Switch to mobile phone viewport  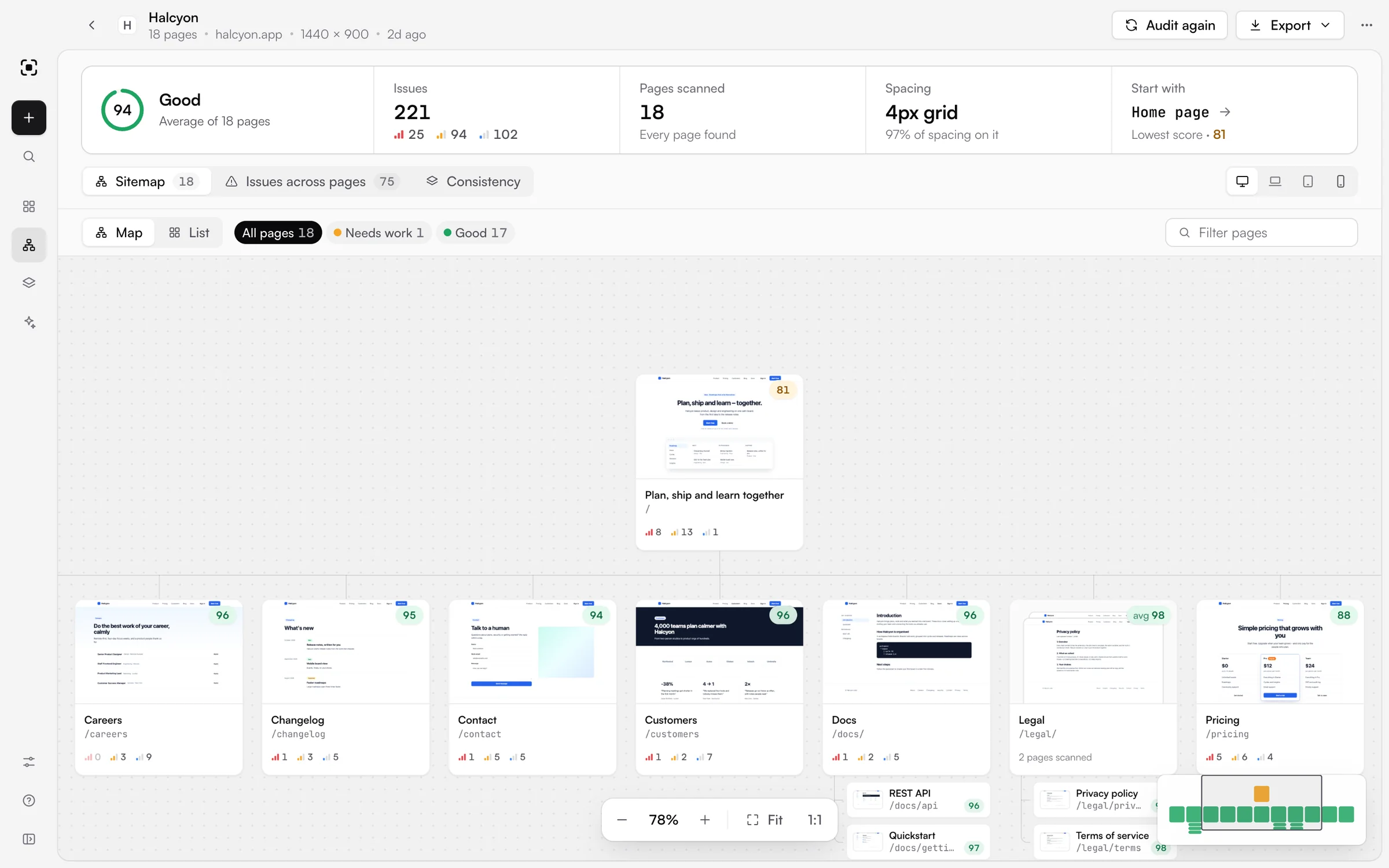(x=1340, y=182)
